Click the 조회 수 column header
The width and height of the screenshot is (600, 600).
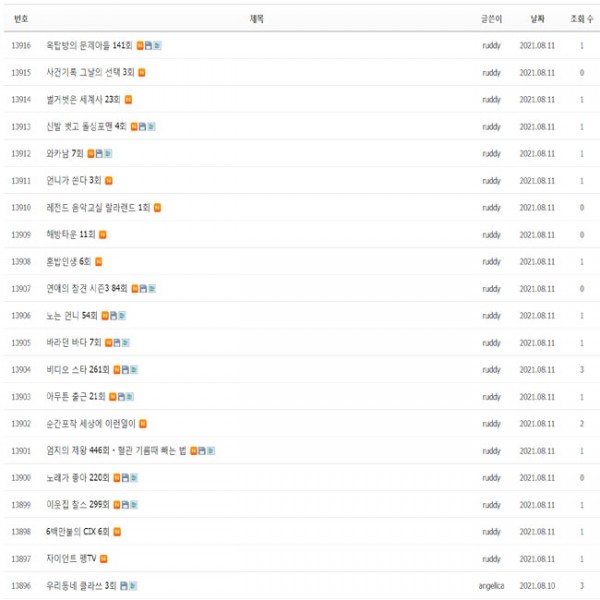tap(580, 18)
